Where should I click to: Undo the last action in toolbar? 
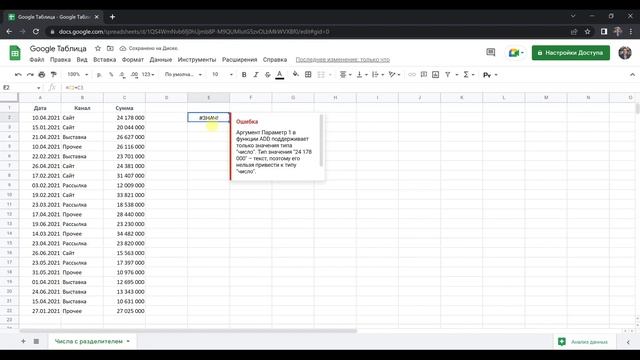pos(18,75)
